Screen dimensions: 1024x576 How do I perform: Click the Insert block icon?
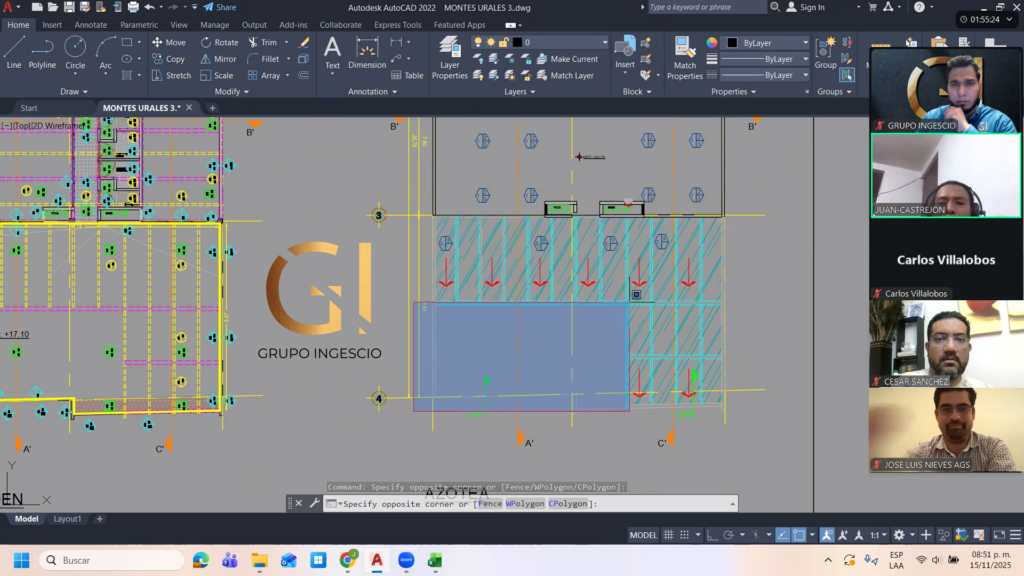click(625, 51)
